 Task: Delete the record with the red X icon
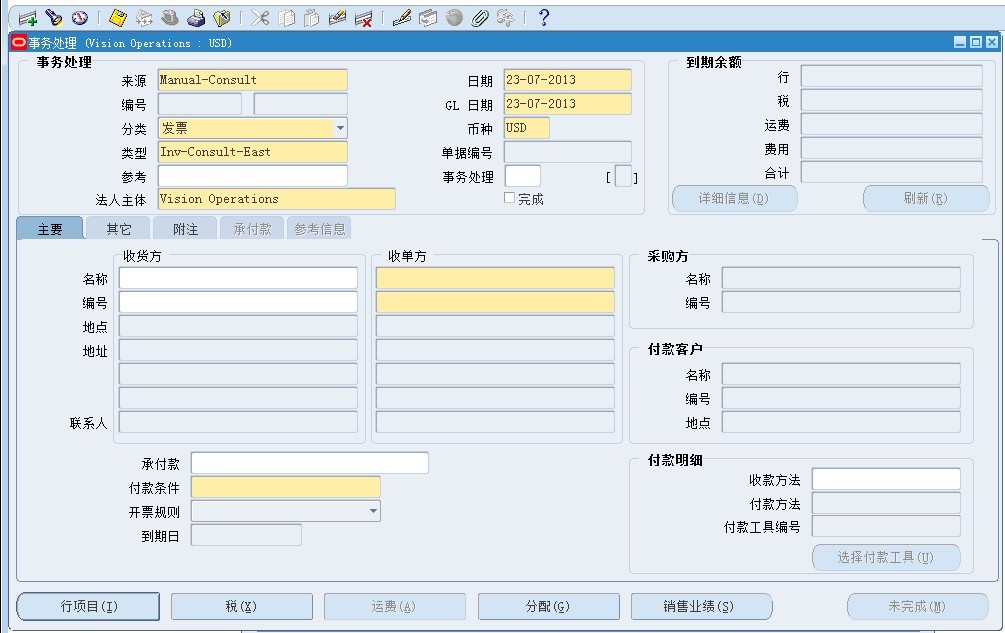pos(363,18)
